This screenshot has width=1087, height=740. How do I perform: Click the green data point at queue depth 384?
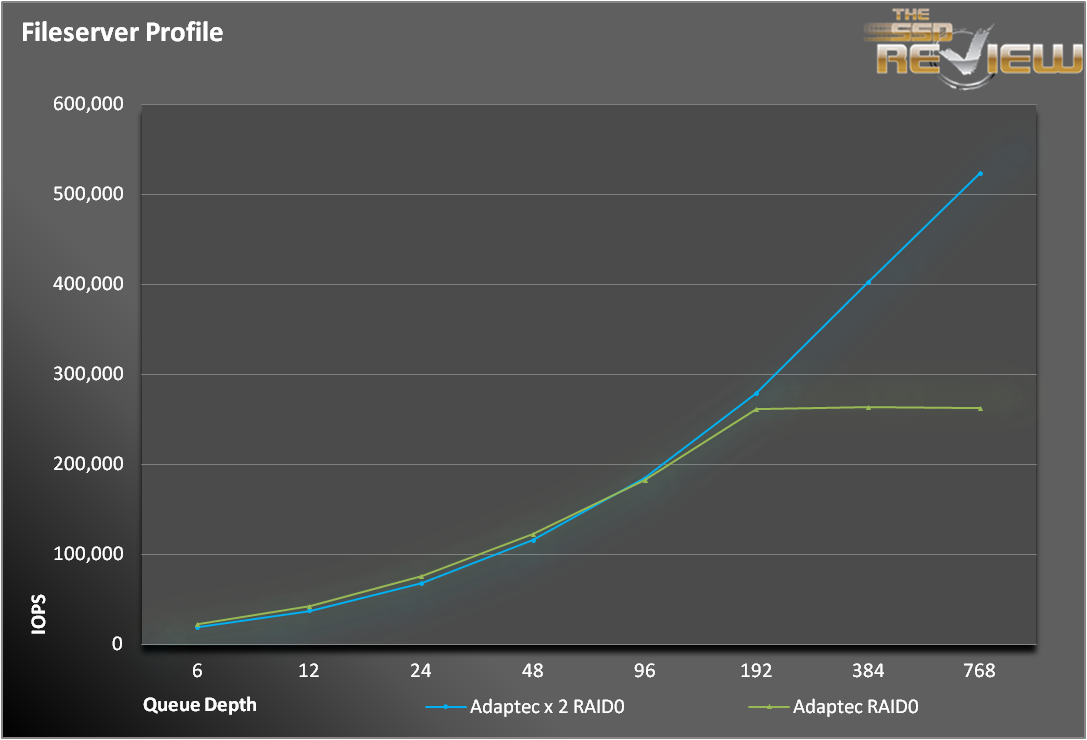868,407
